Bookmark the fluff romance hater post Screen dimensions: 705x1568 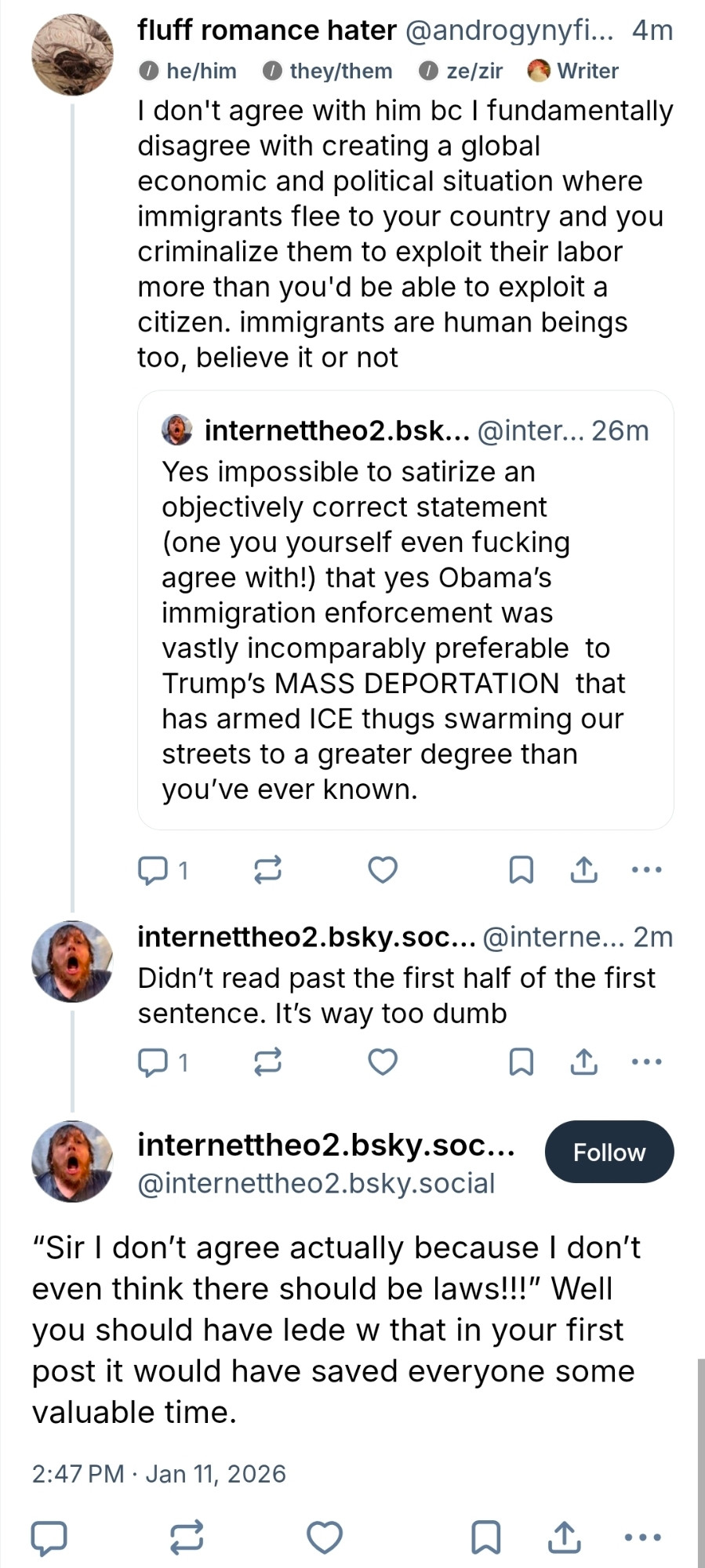pyautogui.click(x=521, y=870)
